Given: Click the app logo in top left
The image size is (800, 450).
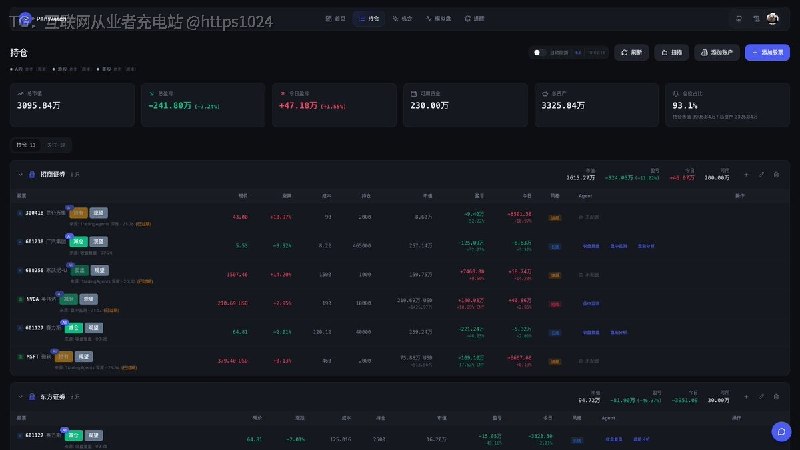Looking at the screenshot, I should [x=24, y=19].
